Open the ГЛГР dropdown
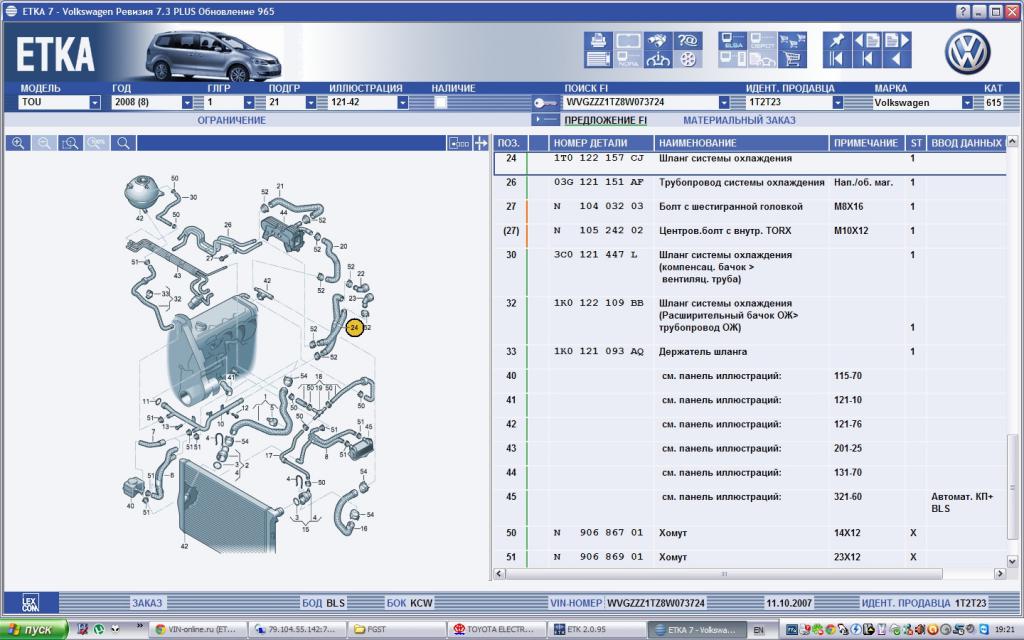This screenshot has height=640, width=1024. point(249,103)
